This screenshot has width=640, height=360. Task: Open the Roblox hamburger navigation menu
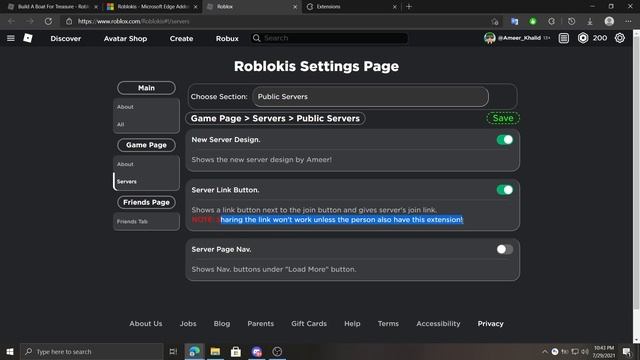tap(11, 38)
